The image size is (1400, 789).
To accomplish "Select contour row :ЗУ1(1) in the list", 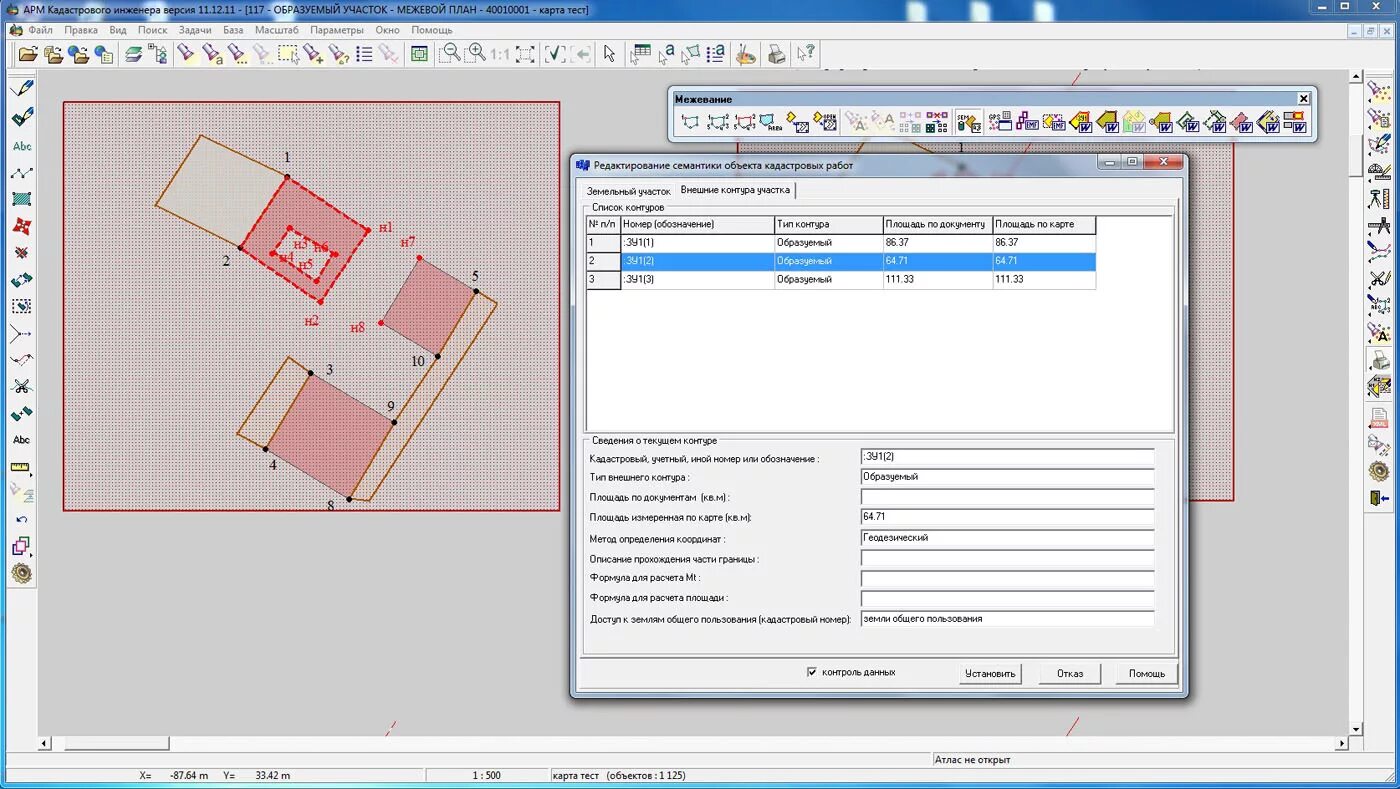I will pyautogui.click(x=841, y=243).
